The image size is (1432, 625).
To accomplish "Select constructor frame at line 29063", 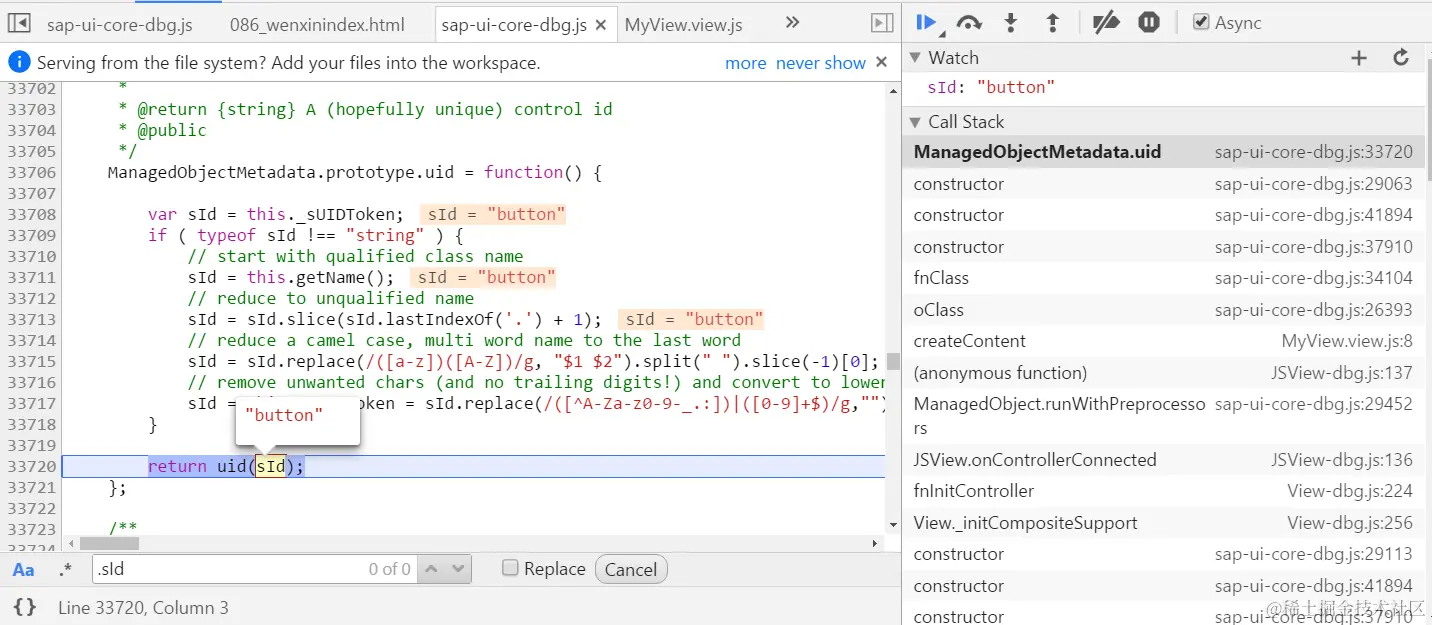I will tap(1163, 184).
